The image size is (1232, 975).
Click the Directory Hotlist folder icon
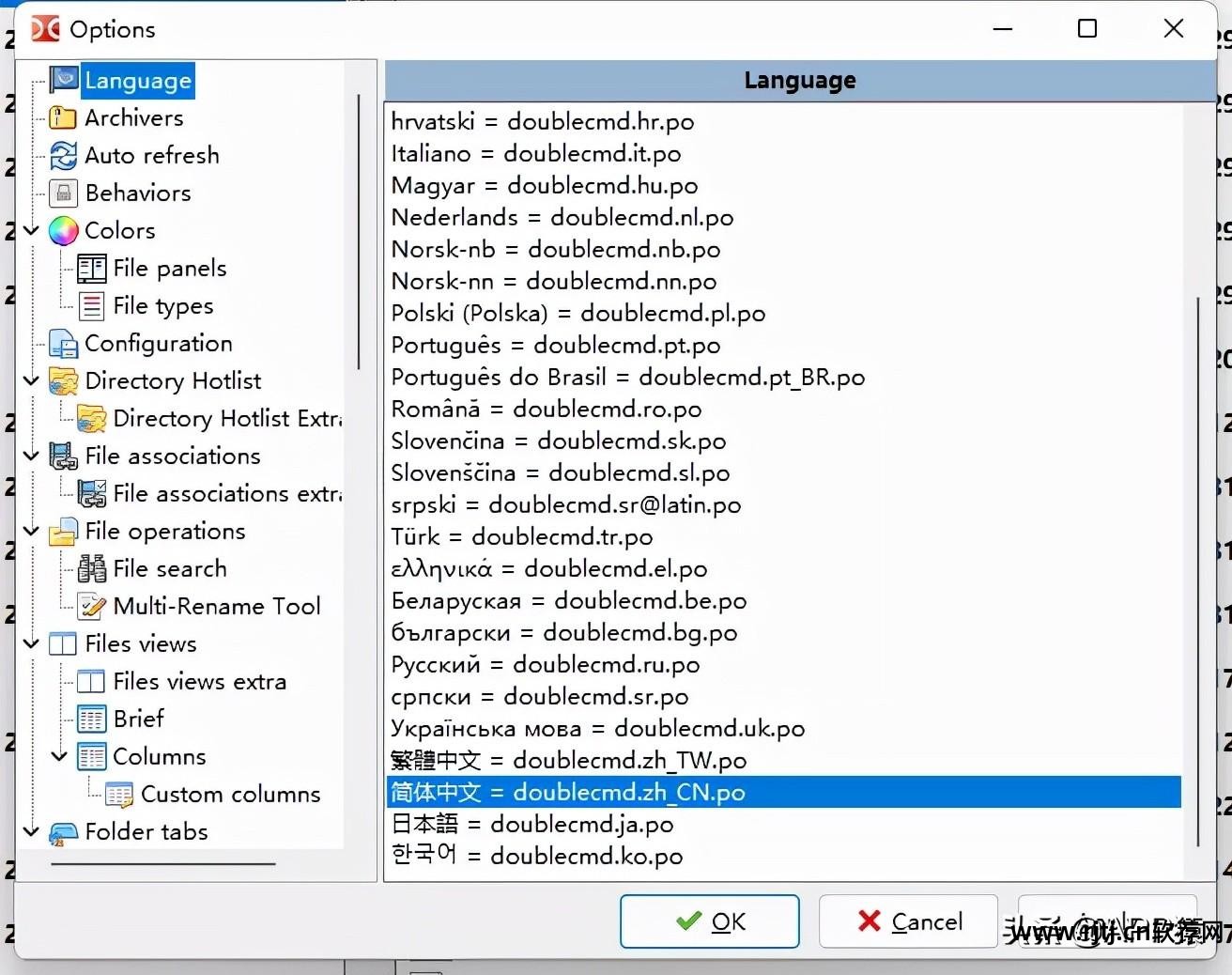coord(63,381)
